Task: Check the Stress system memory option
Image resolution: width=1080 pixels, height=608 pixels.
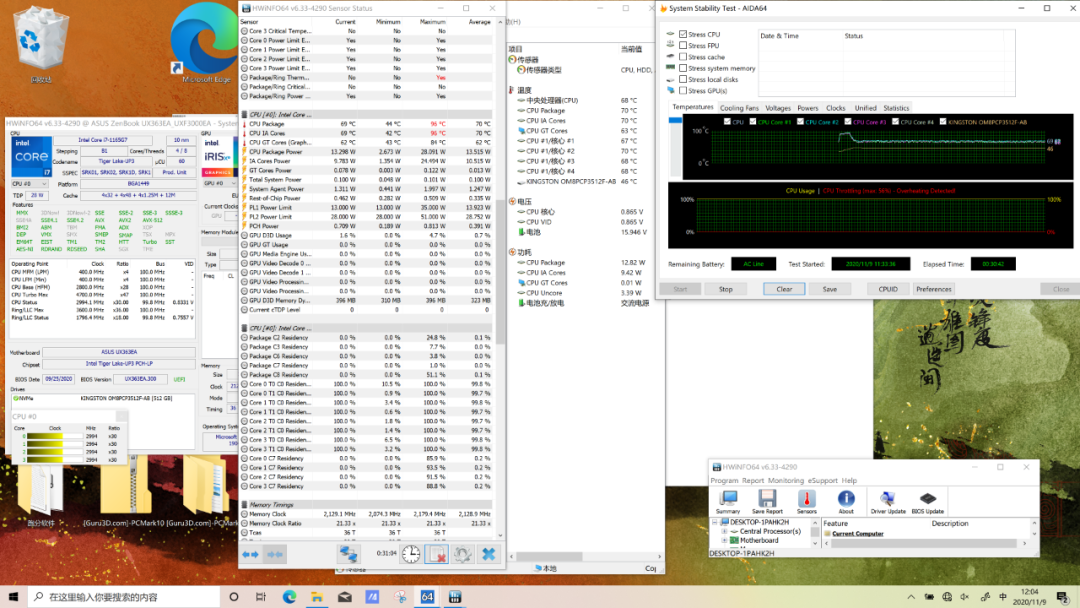Action: click(683, 68)
